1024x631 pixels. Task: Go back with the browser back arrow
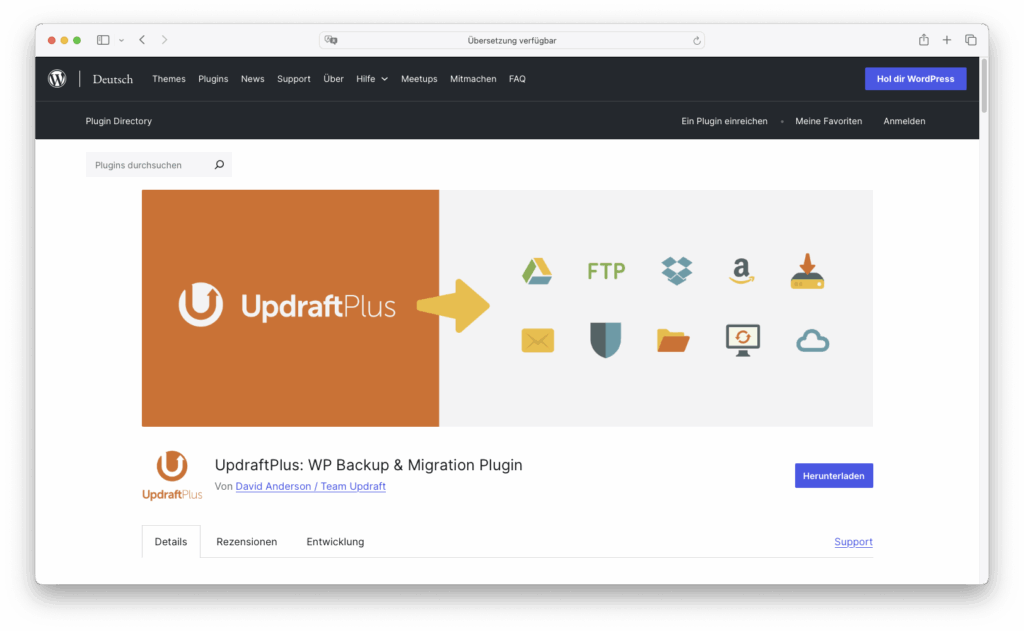pos(142,40)
